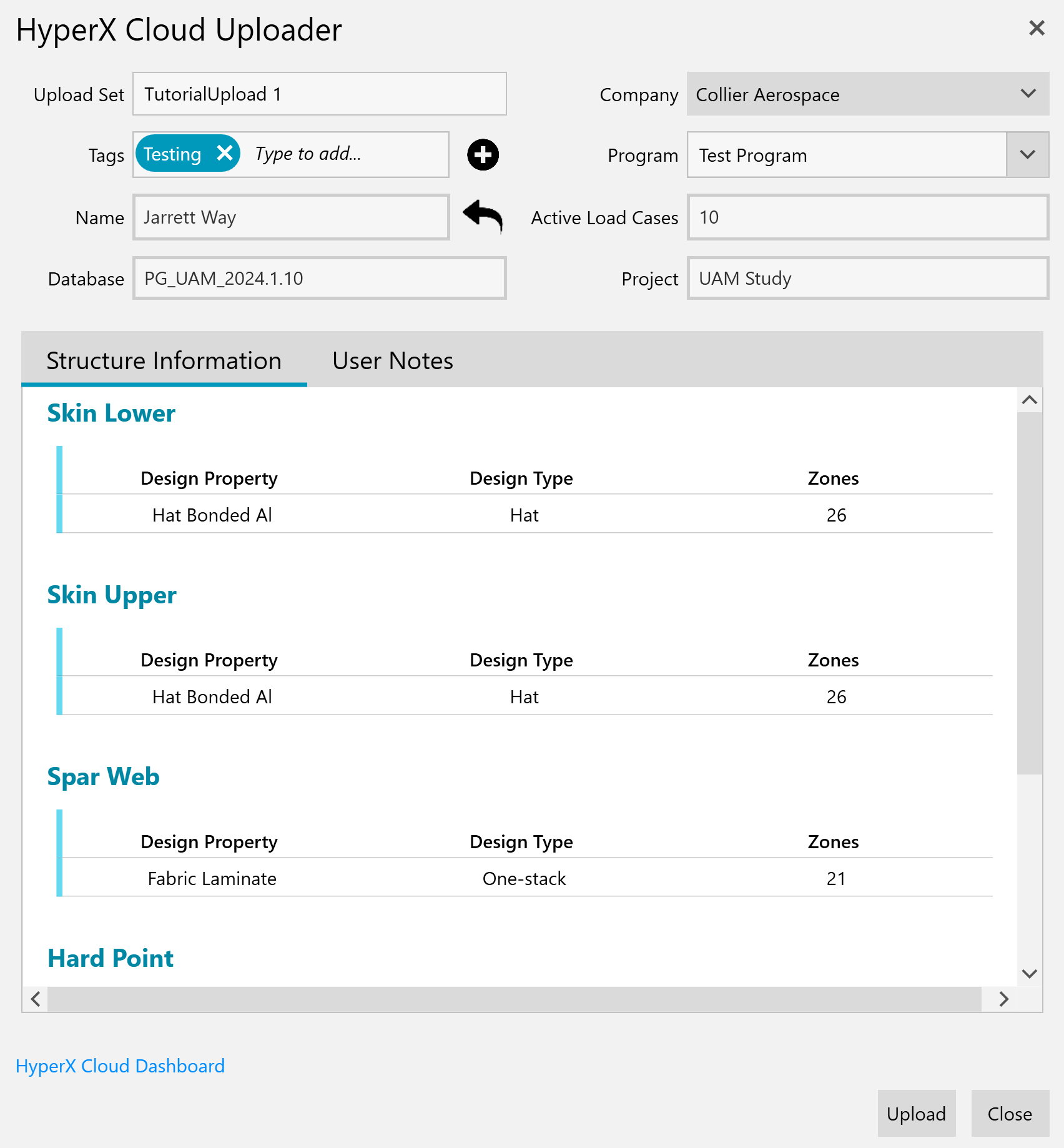Click the Name field
The width and height of the screenshot is (1064, 1148).
291,217
